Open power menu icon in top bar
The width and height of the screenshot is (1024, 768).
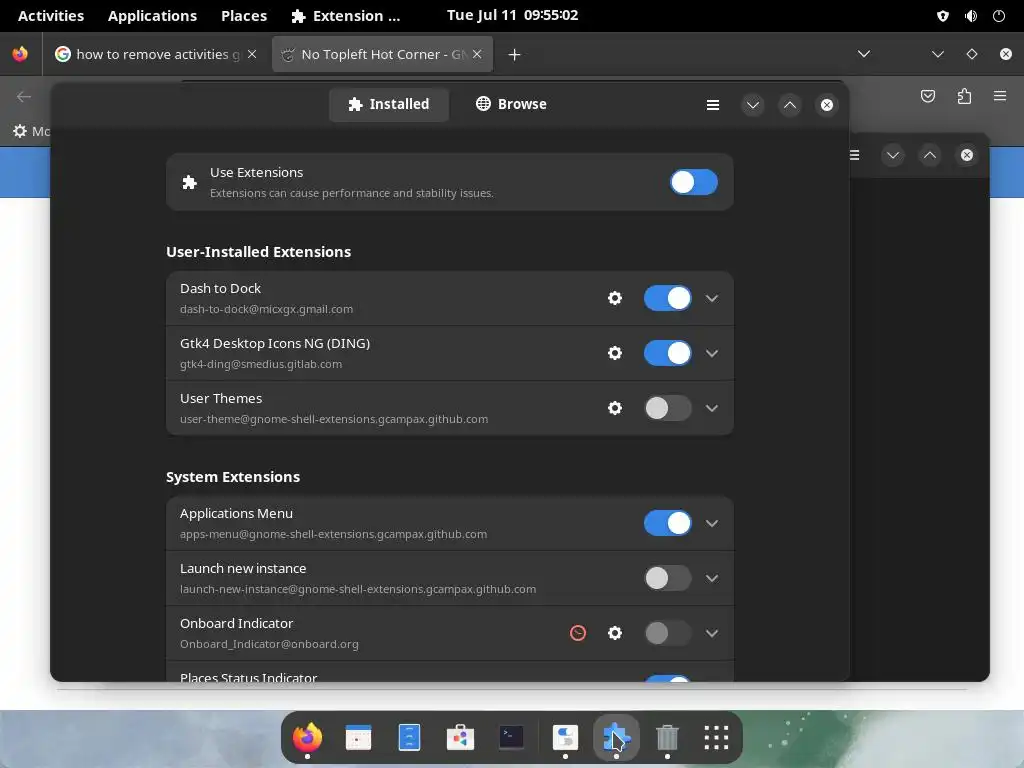[x=999, y=16]
